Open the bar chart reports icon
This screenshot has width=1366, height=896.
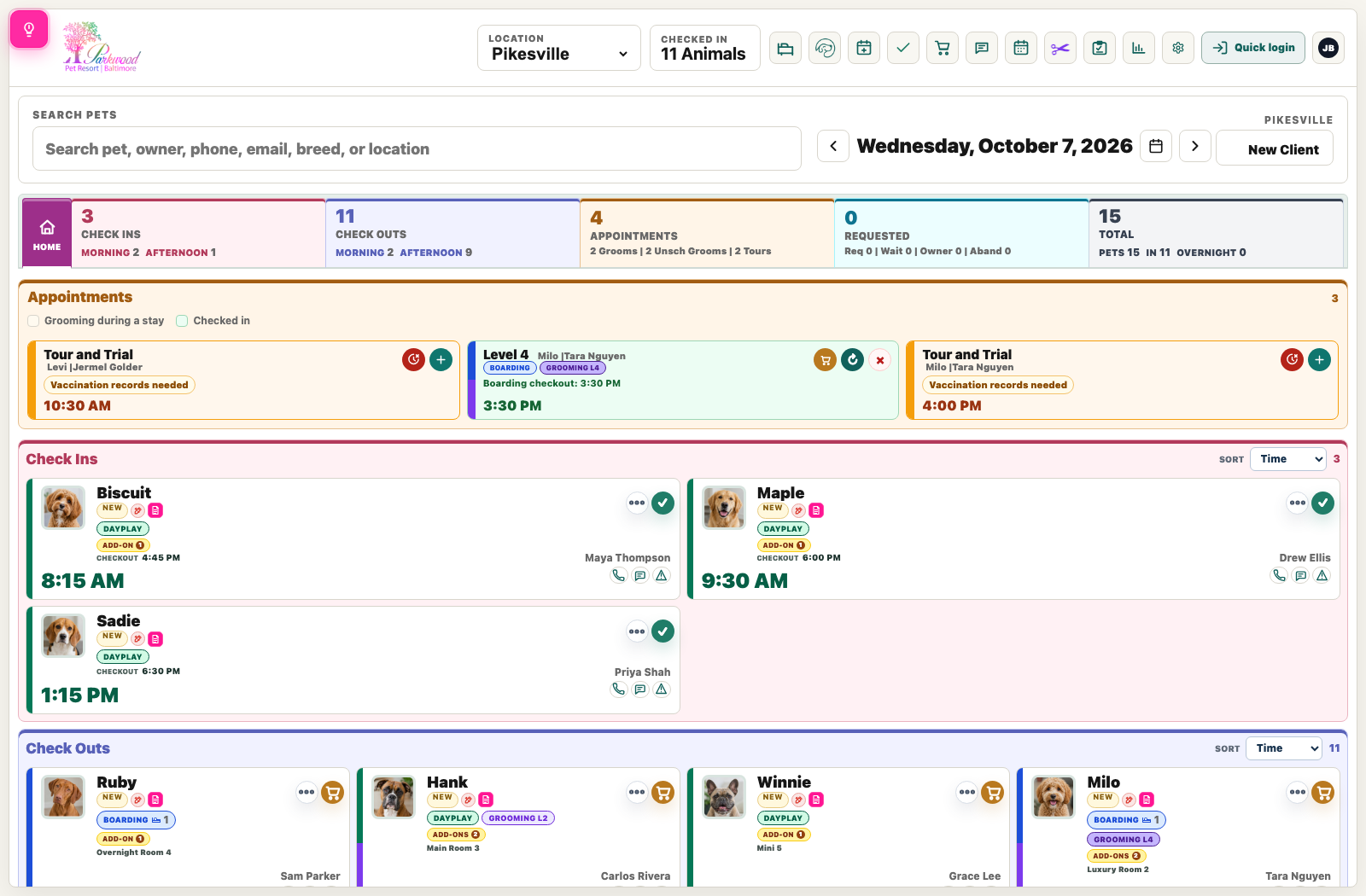coord(1139,48)
